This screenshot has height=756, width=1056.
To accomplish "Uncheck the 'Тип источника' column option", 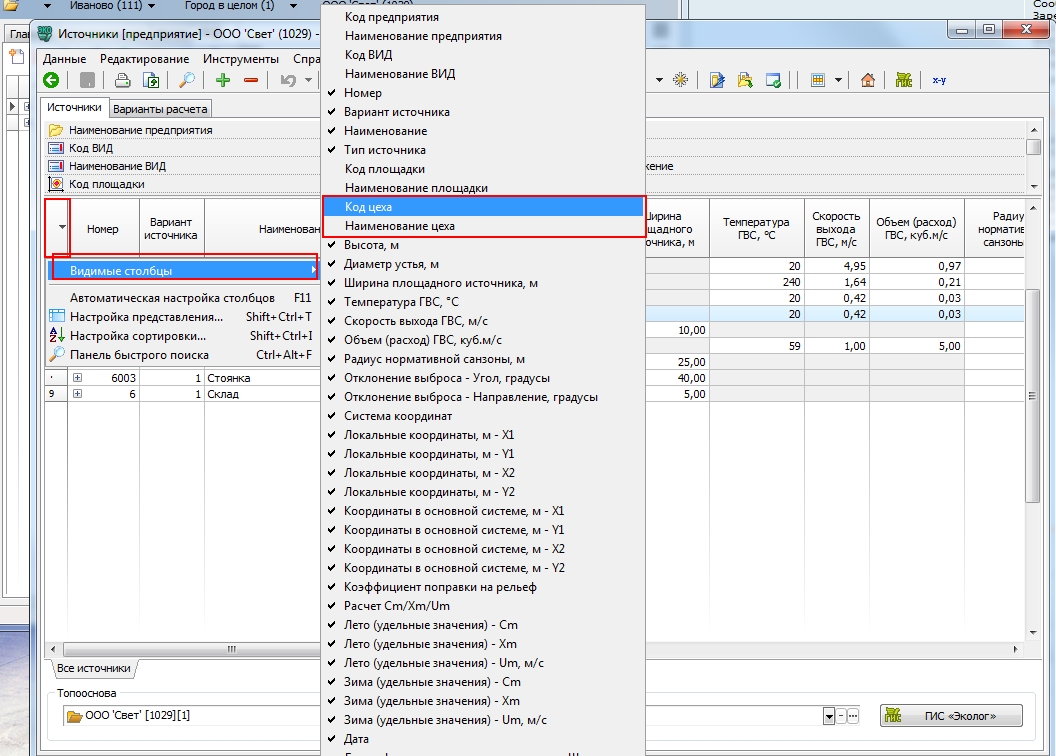I will [x=384, y=150].
